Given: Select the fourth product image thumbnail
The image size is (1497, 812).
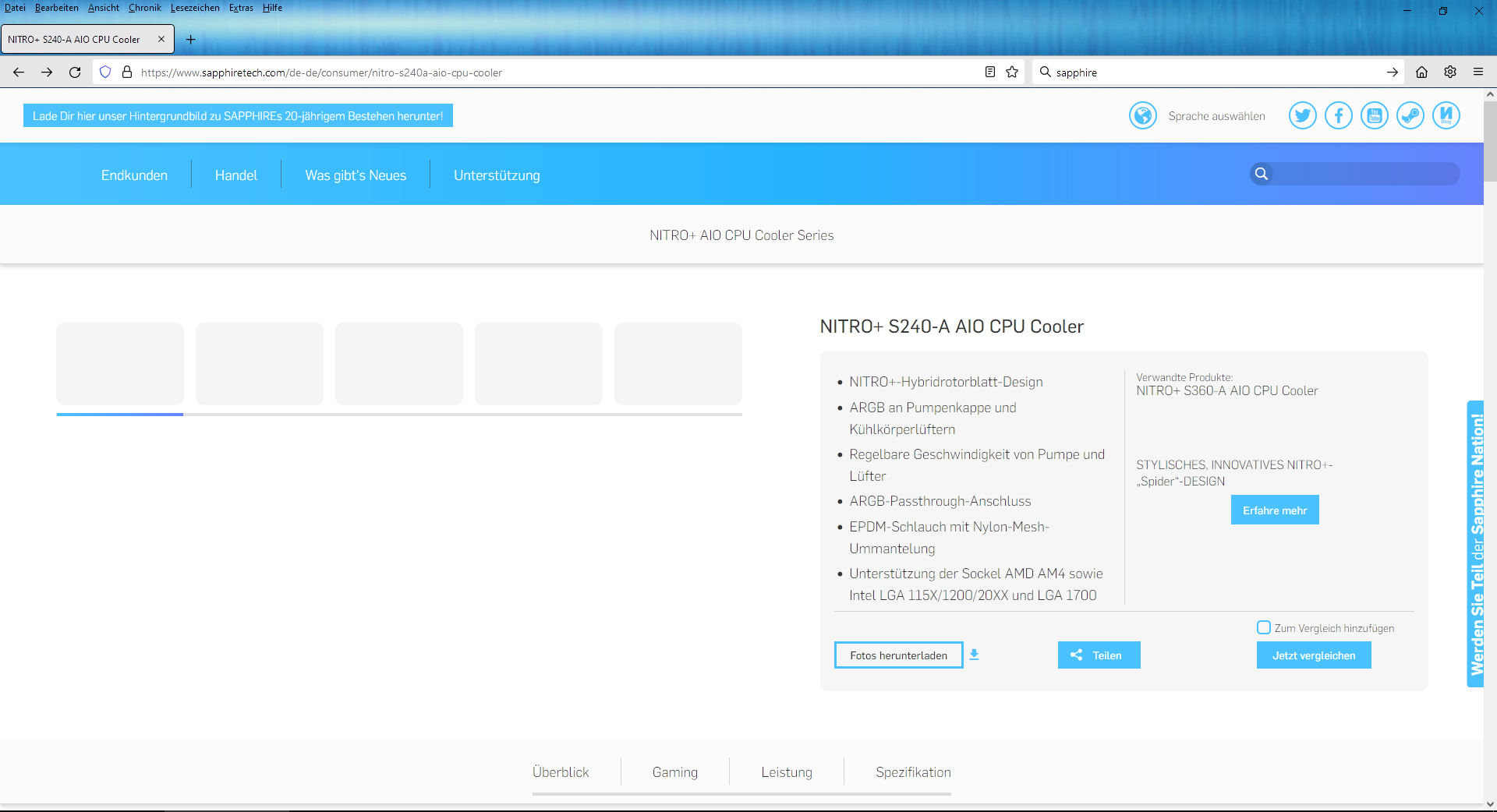Looking at the screenshot, I should [539, 364].
